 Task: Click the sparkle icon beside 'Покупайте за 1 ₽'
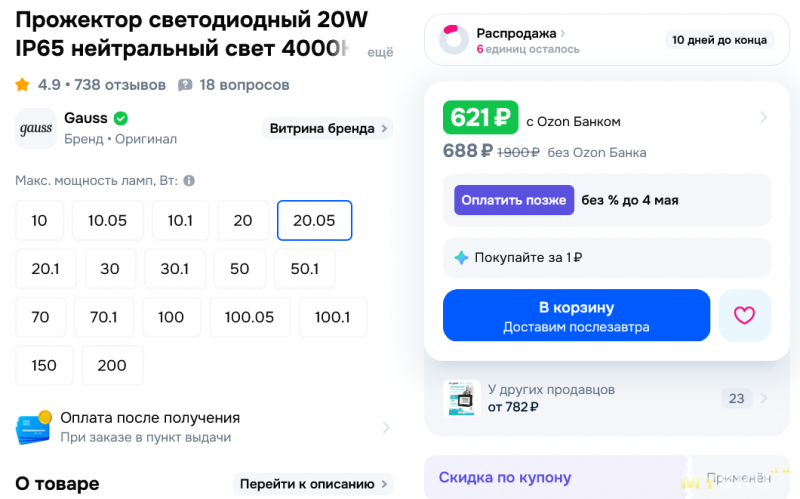point(461,257)
